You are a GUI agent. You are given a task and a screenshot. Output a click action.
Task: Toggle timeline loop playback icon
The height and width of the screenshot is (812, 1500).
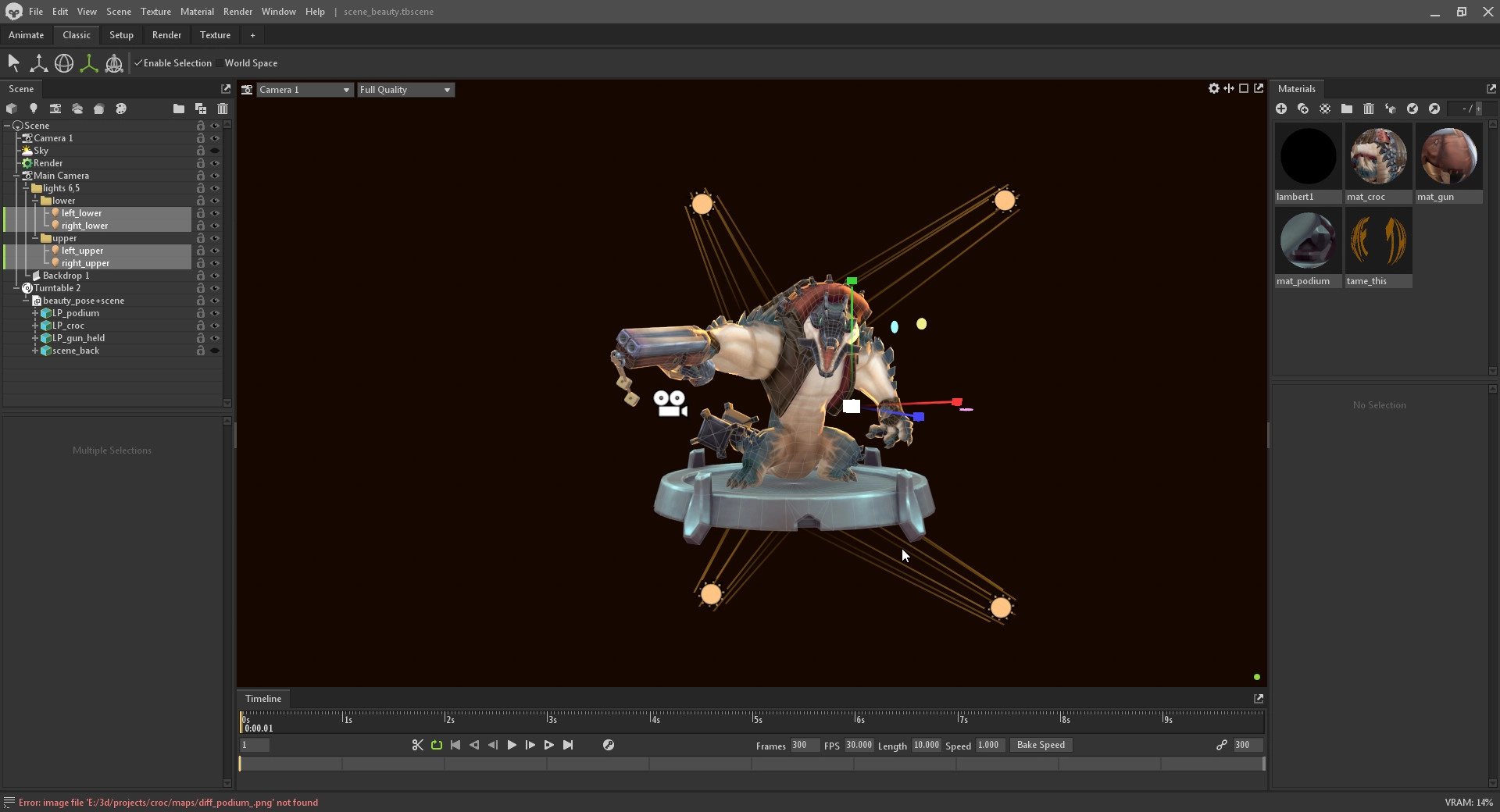tap(437, 745)
